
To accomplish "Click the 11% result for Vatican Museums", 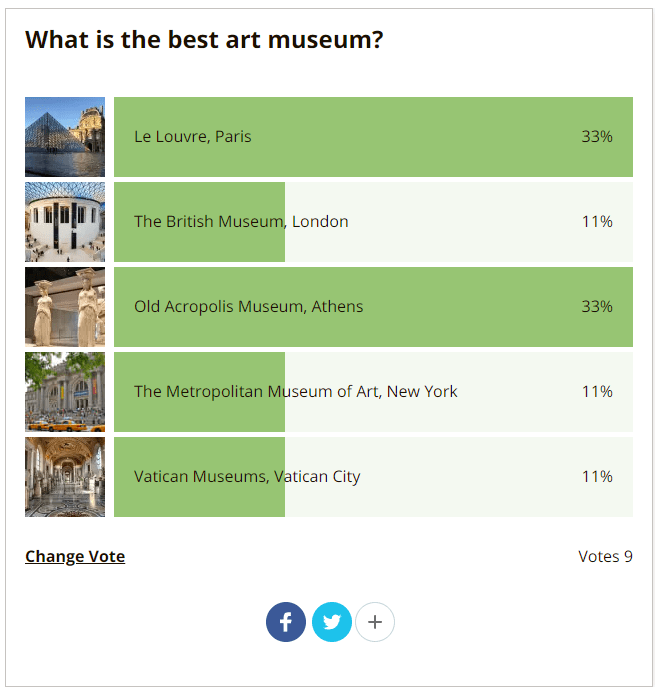I will coord(597,476).
